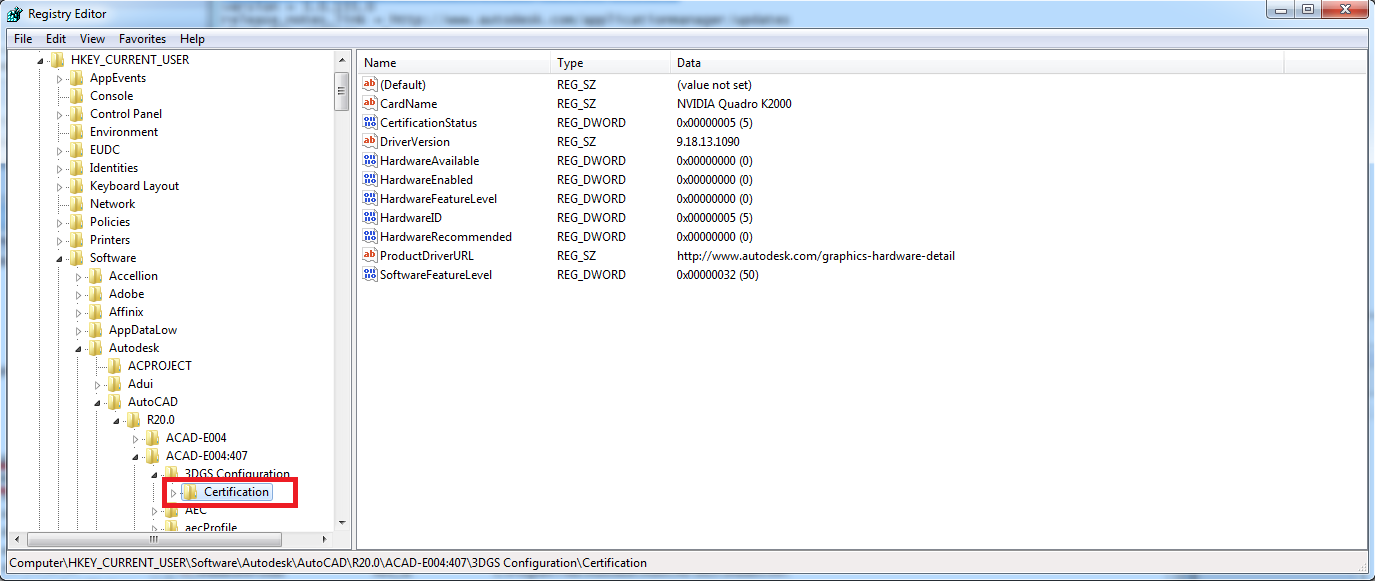Click the DWORD icon beside CertificationStatus
Screen dimensions: 1375x581
point(369,122)
